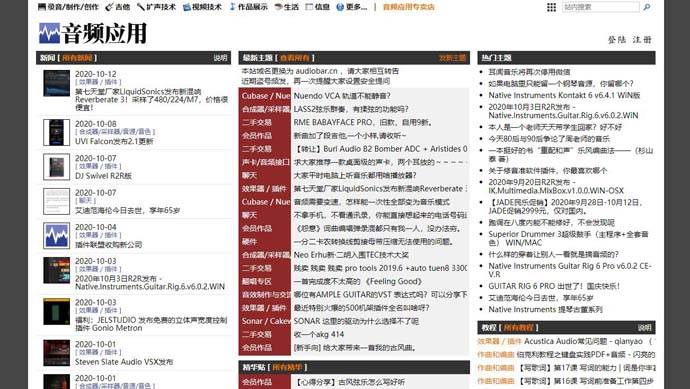The height and width of the screenshot is (389, 690).
Task: Click 声卡/音频接口 category cell
Action: 265,162
